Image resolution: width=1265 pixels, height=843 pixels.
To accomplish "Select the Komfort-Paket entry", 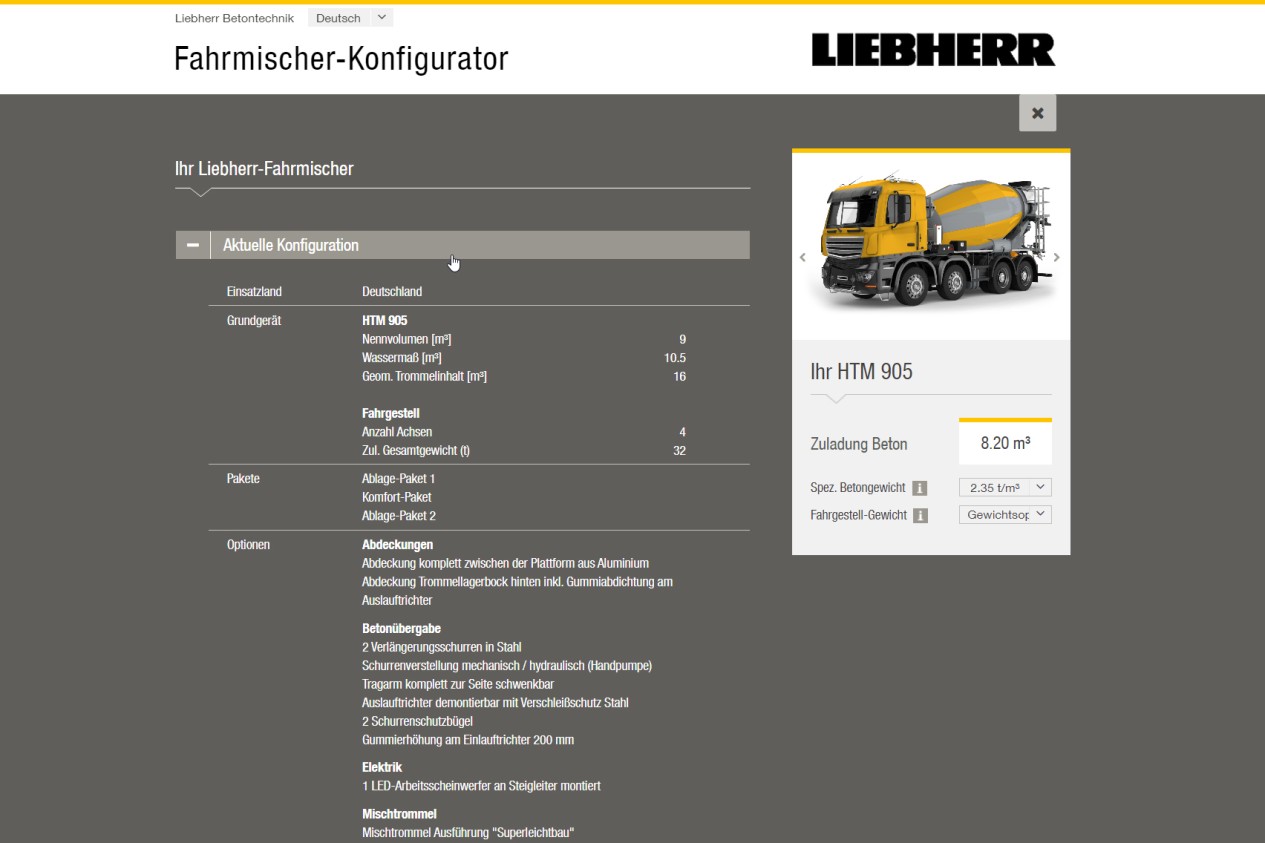I will (396, 497).
